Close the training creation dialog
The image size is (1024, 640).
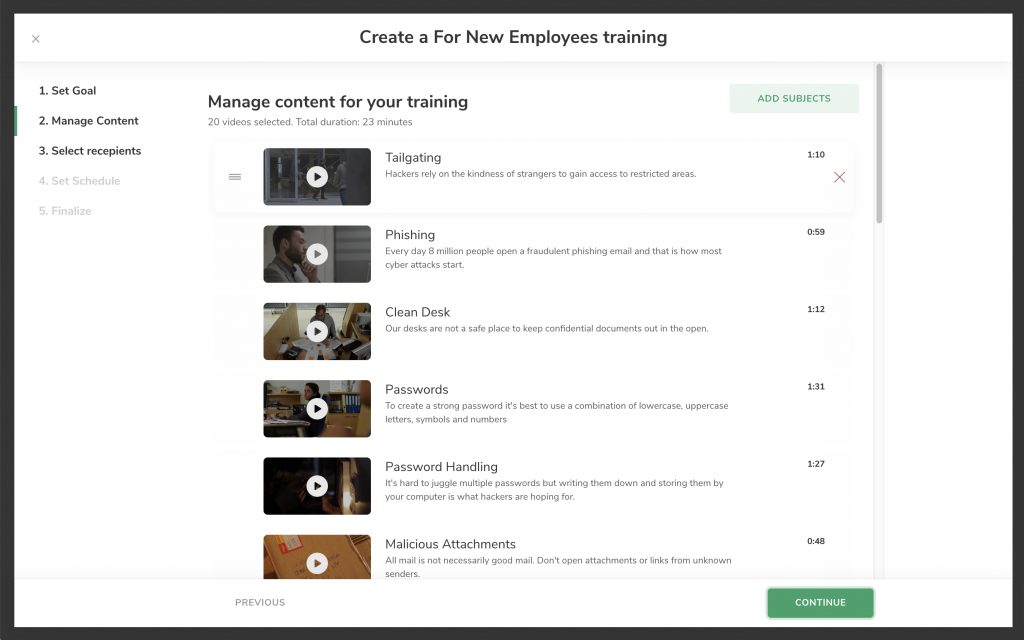[36, 38]
